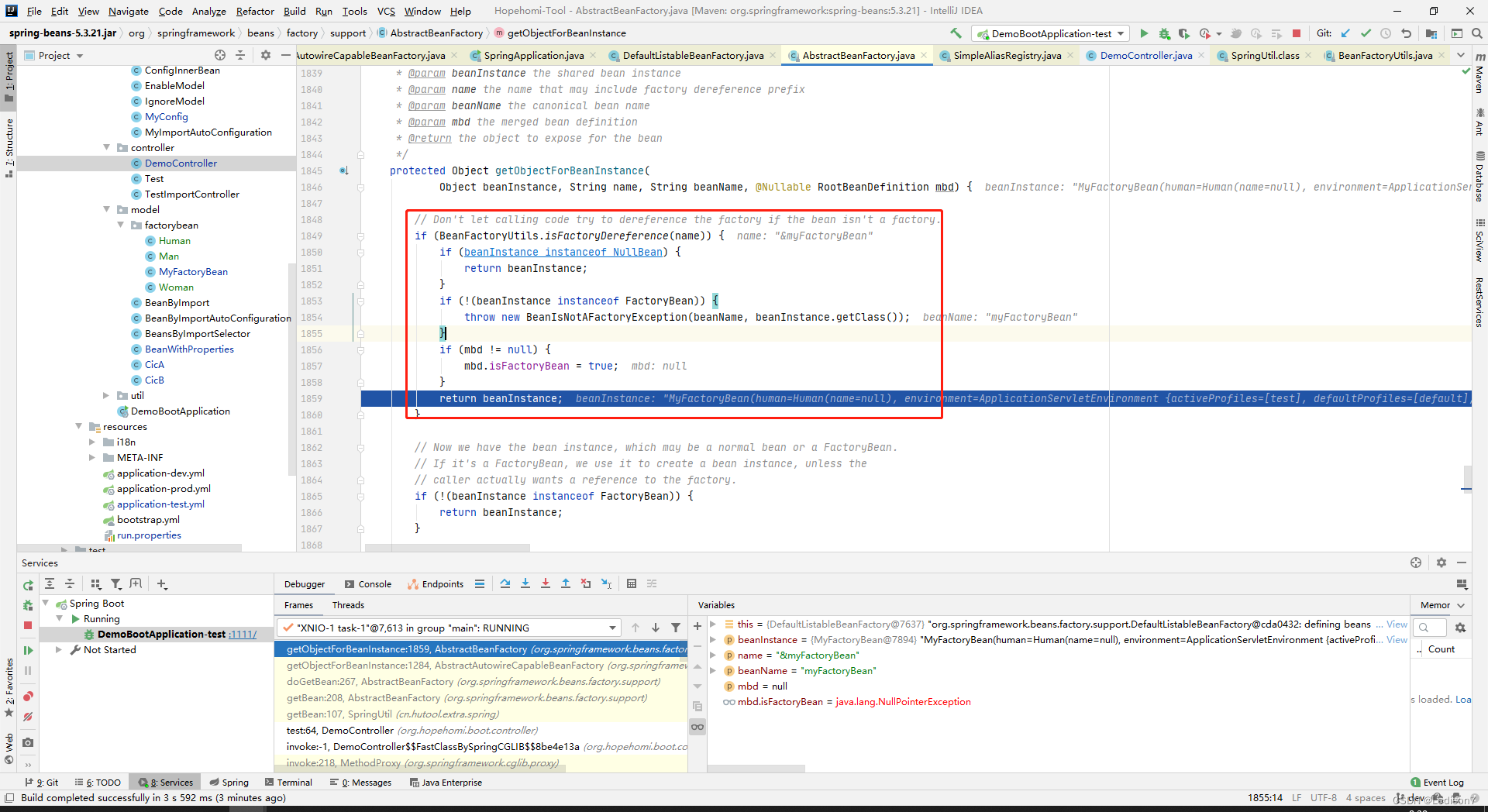Click the View link for the beanInstance variable
1488x812 pixels.
pyautogui.click(x=1397, y=639)
